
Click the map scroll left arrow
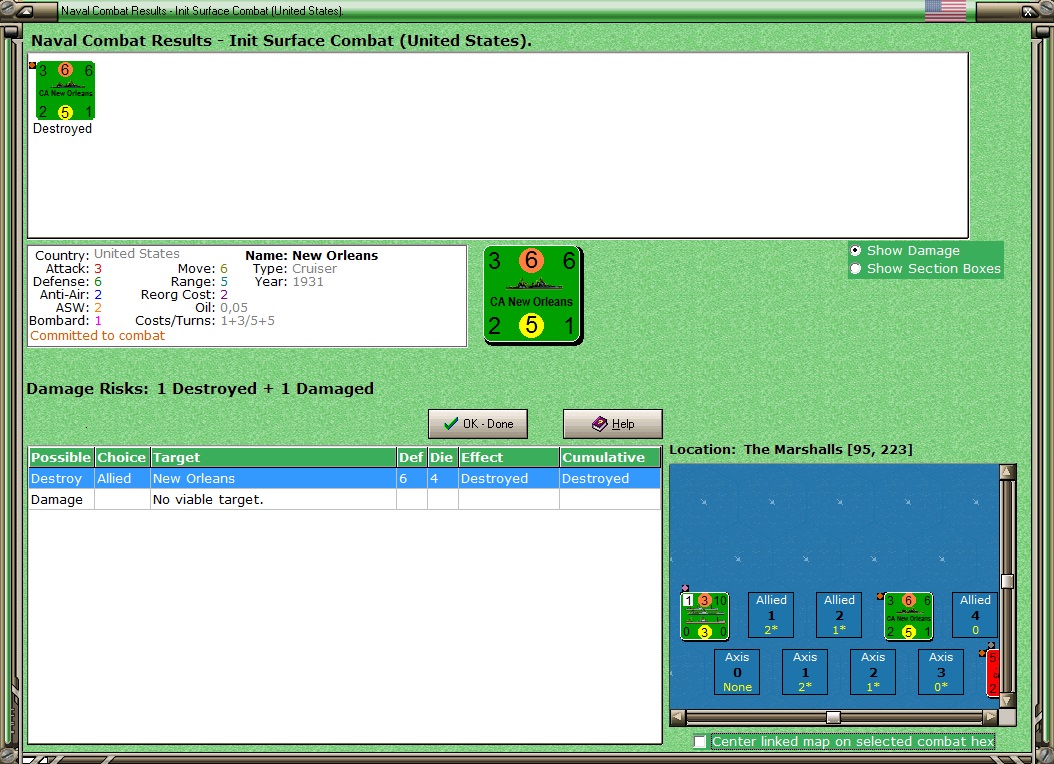[678, 717]
